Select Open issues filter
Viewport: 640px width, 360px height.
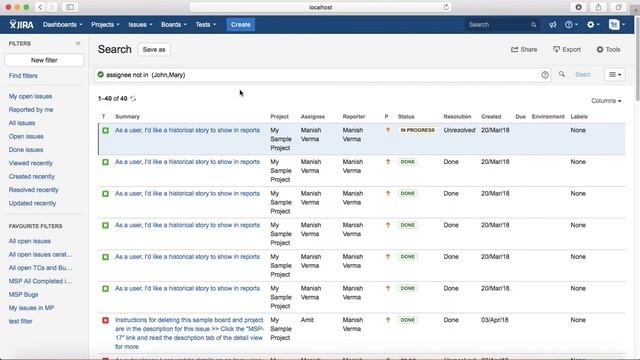coord(26,136)
